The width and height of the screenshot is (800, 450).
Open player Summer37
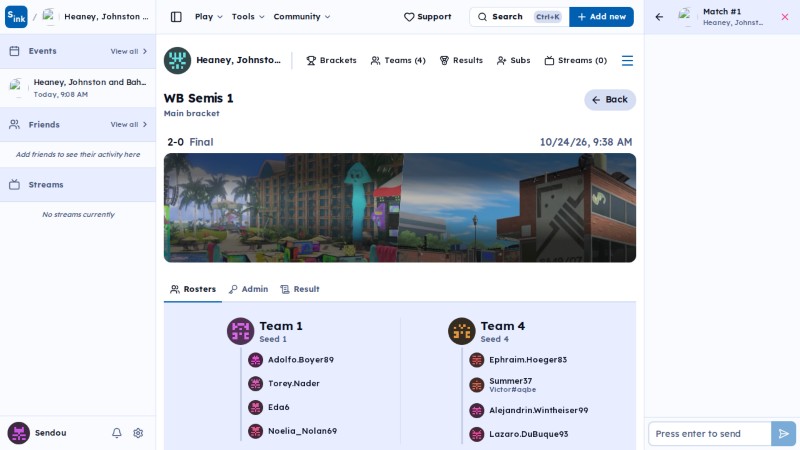pos(510,381)
